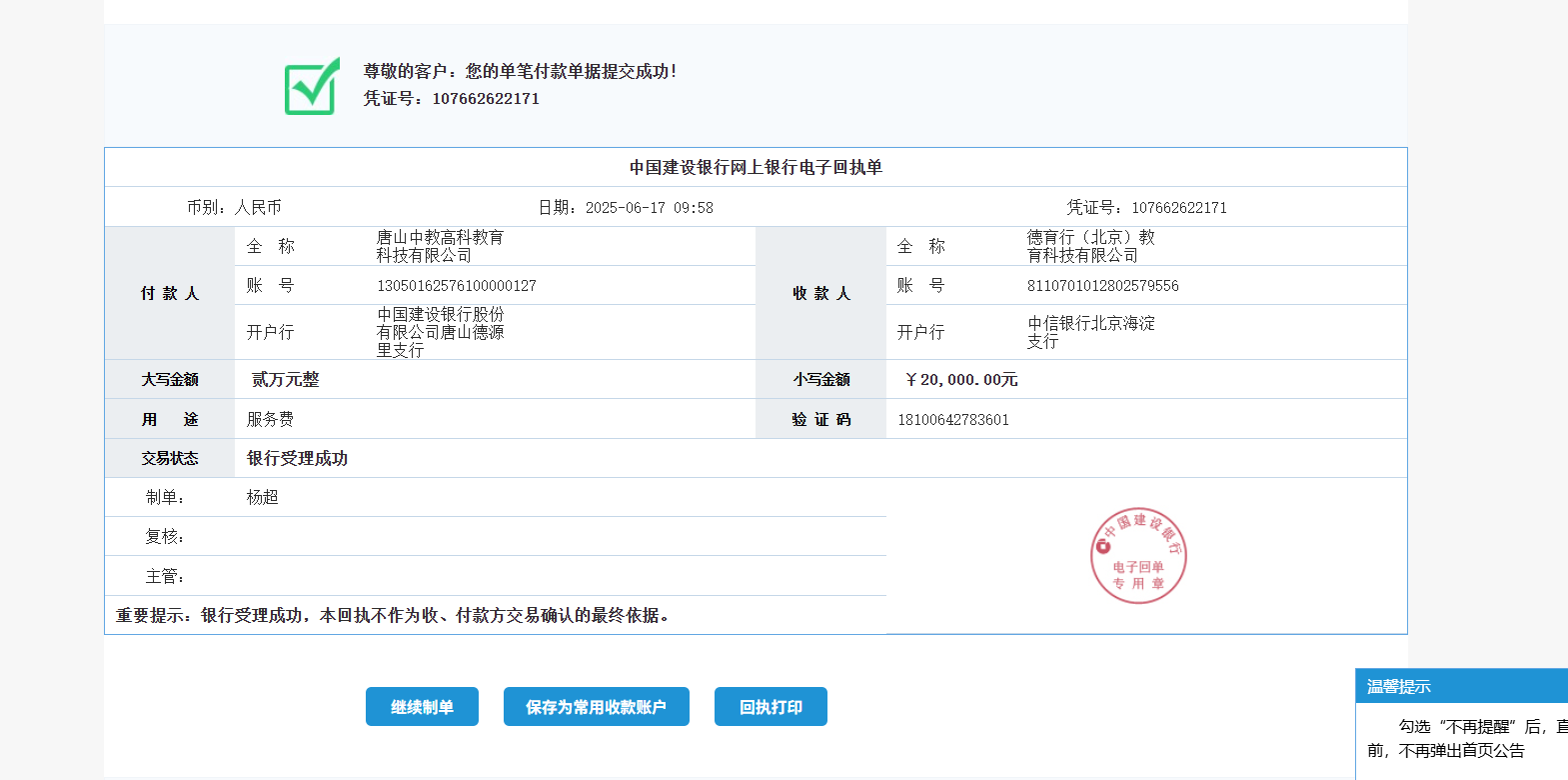Click the 重要提示 notice line

[x=394, y=615]
